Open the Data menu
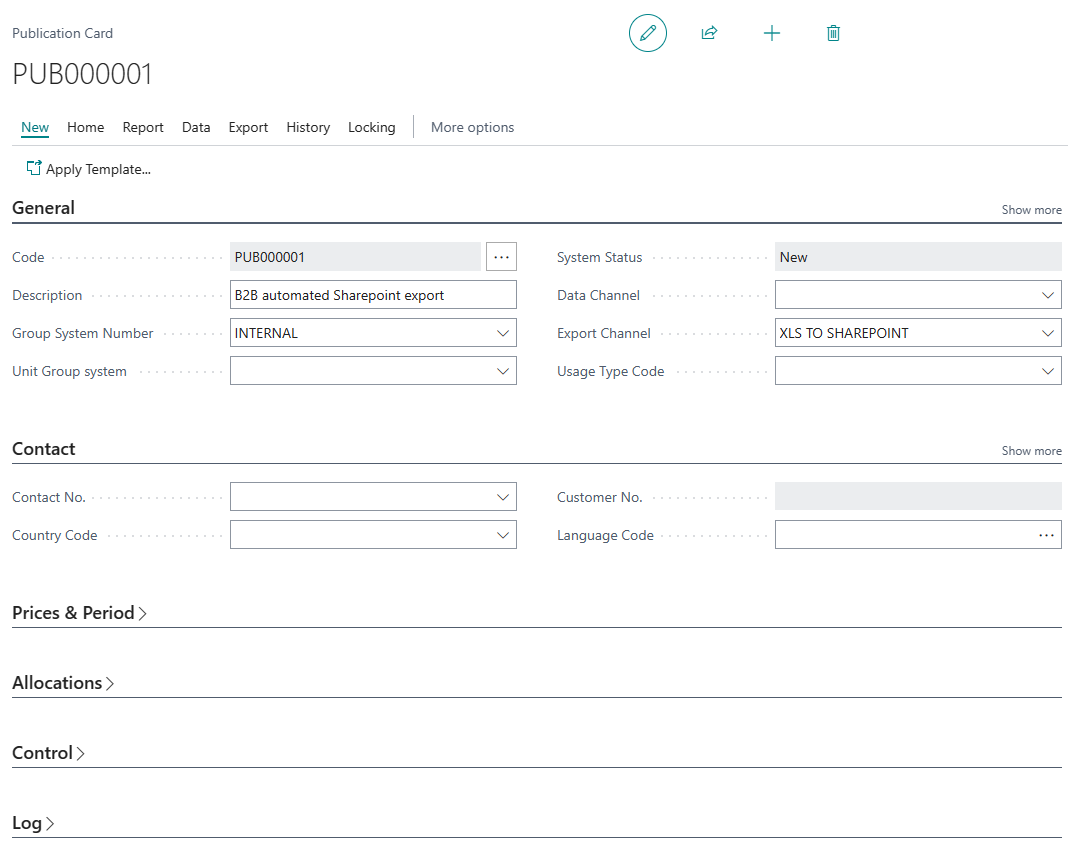 [x=195, y=127]
